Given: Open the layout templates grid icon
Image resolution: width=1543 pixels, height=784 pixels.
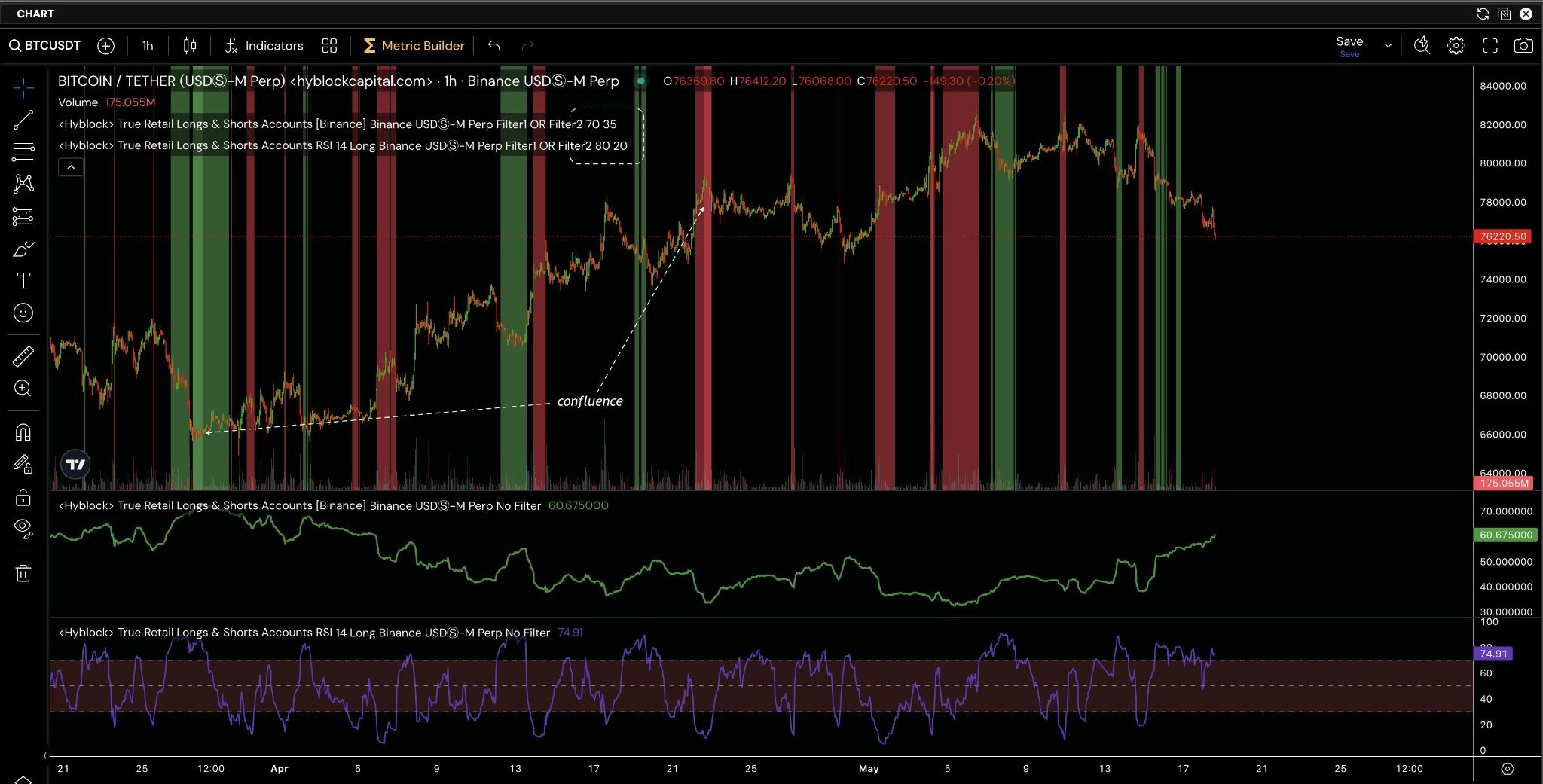Looking at the screenshot, I should [x=329, y=46].
